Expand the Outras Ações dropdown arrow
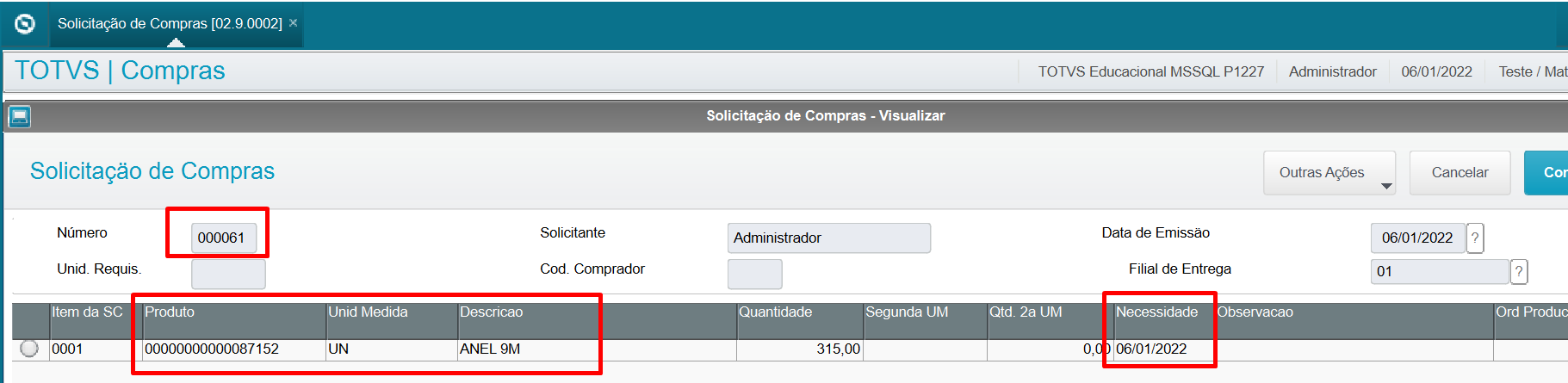Viewport: 1568px width, 383px height. [1386, 186]
